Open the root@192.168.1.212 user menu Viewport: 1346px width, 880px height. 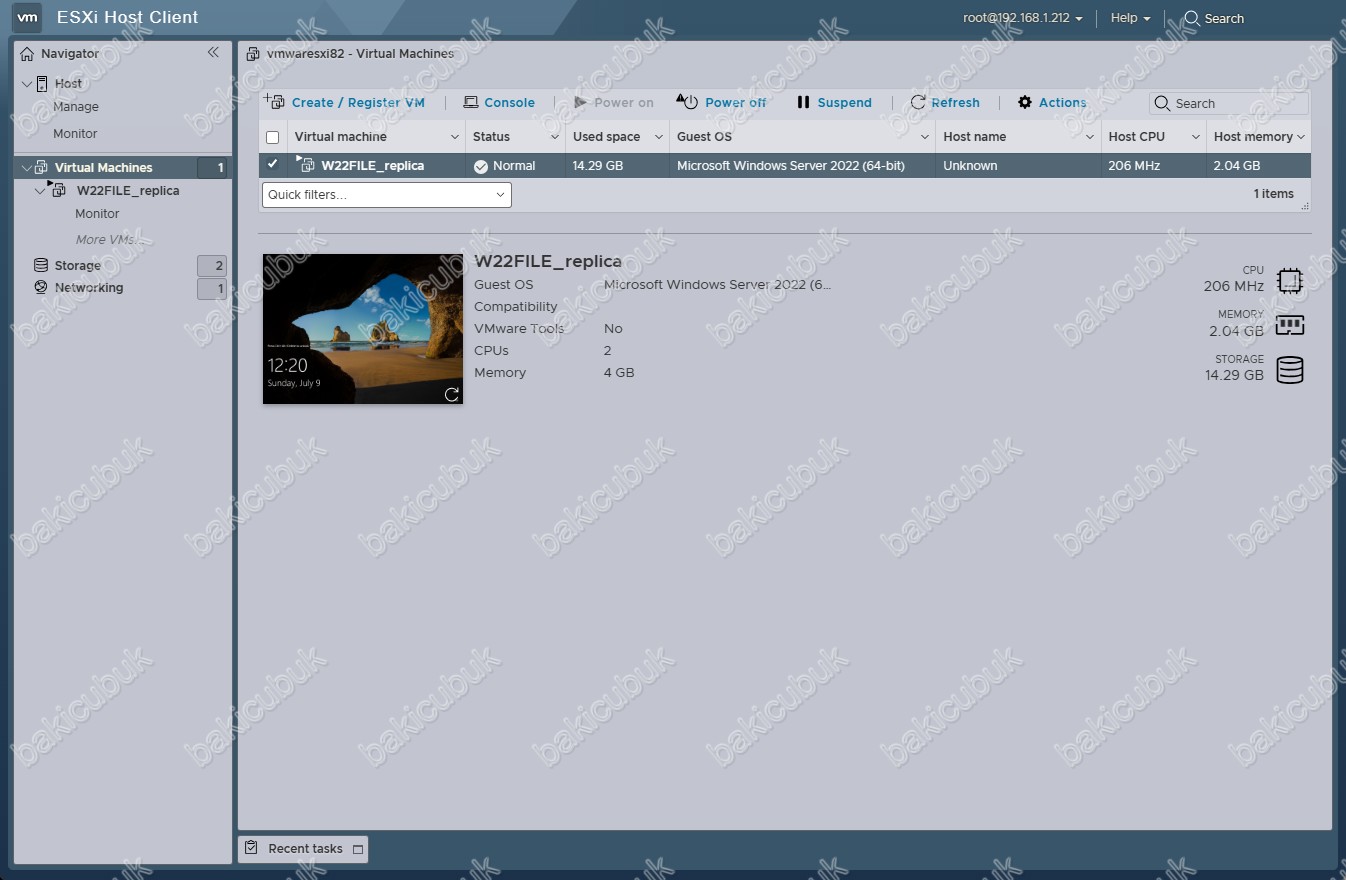click(1023, 18)
